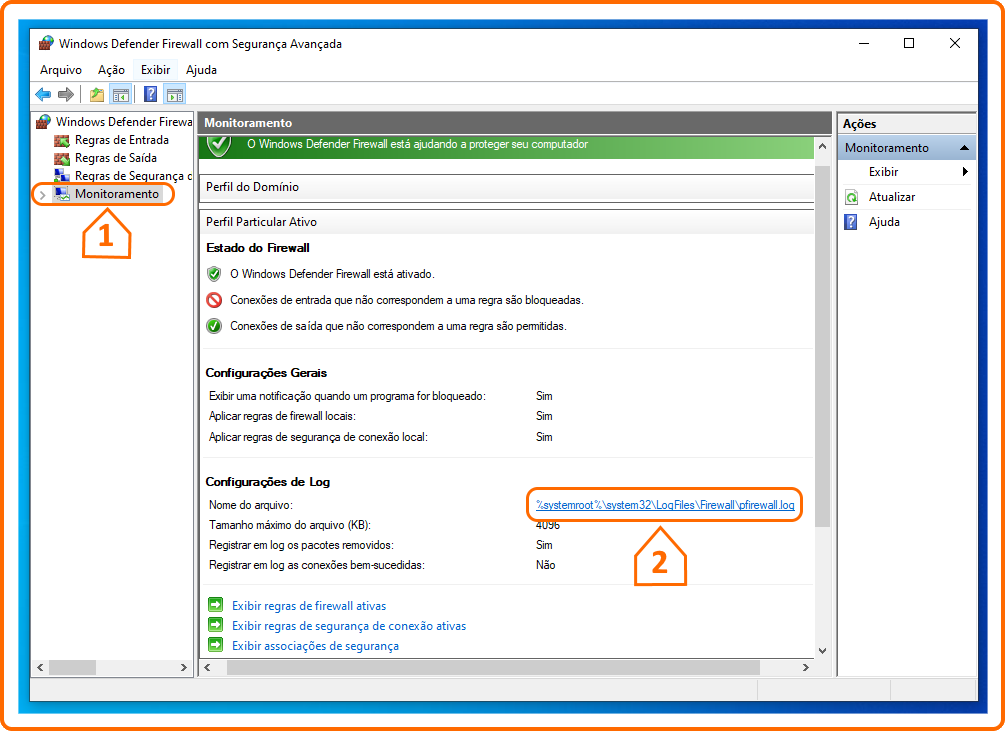Open the Ajuda menu in the menu bar
1005x731 pixels.
pyautogui.click(x=201, y=70)
